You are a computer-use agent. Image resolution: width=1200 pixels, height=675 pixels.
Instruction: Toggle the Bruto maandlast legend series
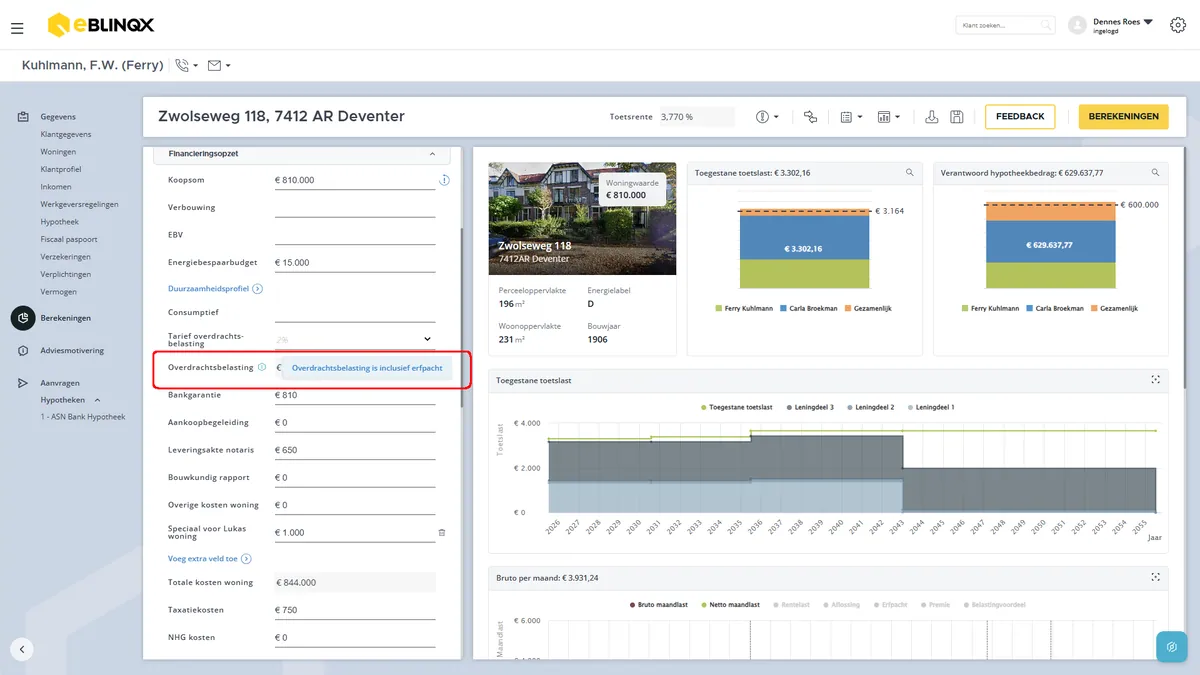click(660, 605)
